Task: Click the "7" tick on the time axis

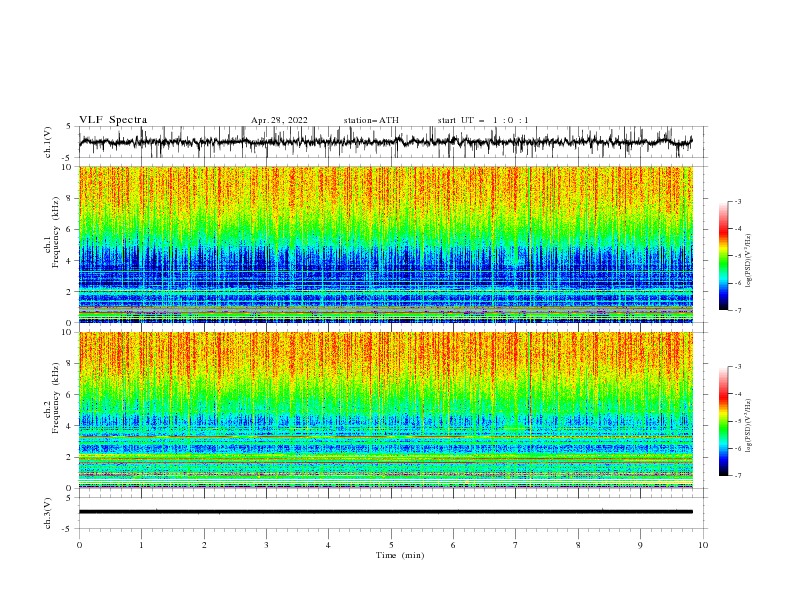Action: [x=516, y=545]
